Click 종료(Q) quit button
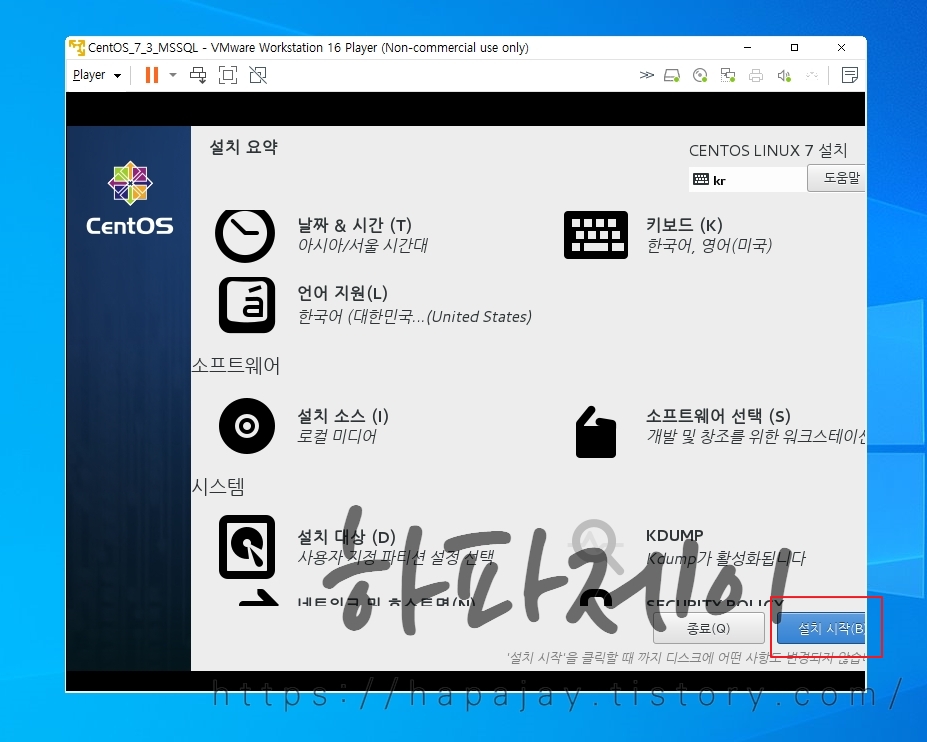The height and width of the screenshot is (742, 927). [x=708, y=628]
